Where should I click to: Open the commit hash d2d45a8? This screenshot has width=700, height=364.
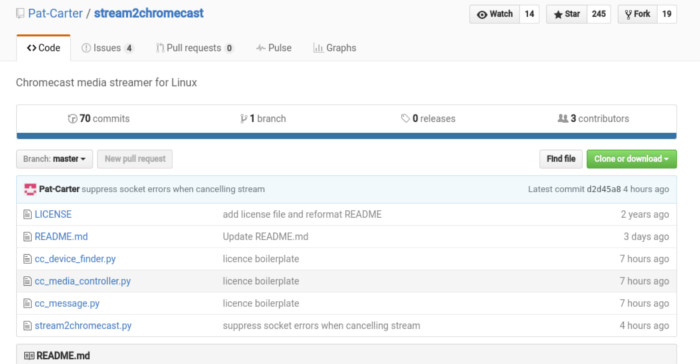click(604, 189)
